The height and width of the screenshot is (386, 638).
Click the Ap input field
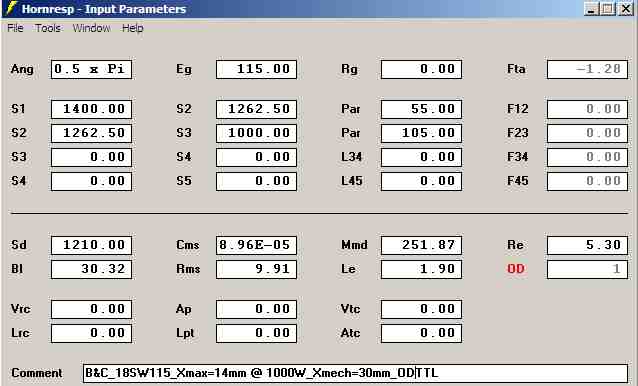257,310
